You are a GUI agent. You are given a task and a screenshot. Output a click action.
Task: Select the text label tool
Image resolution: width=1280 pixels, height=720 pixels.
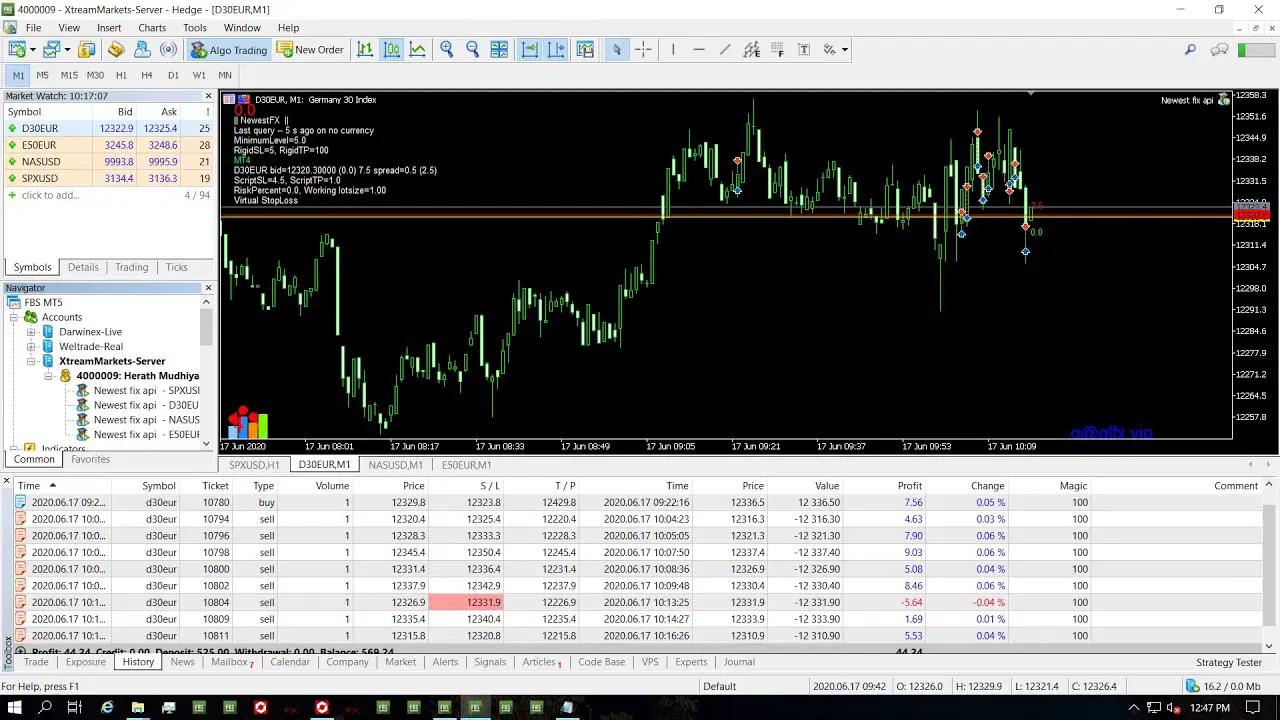pos(803,49)
